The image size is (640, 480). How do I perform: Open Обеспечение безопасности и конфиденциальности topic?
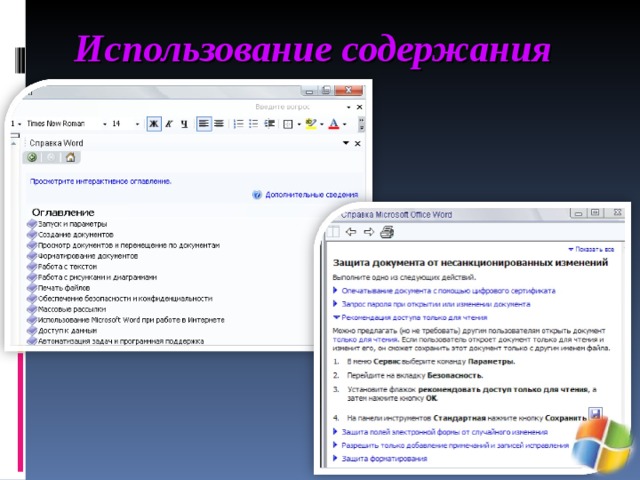(125, 298)
